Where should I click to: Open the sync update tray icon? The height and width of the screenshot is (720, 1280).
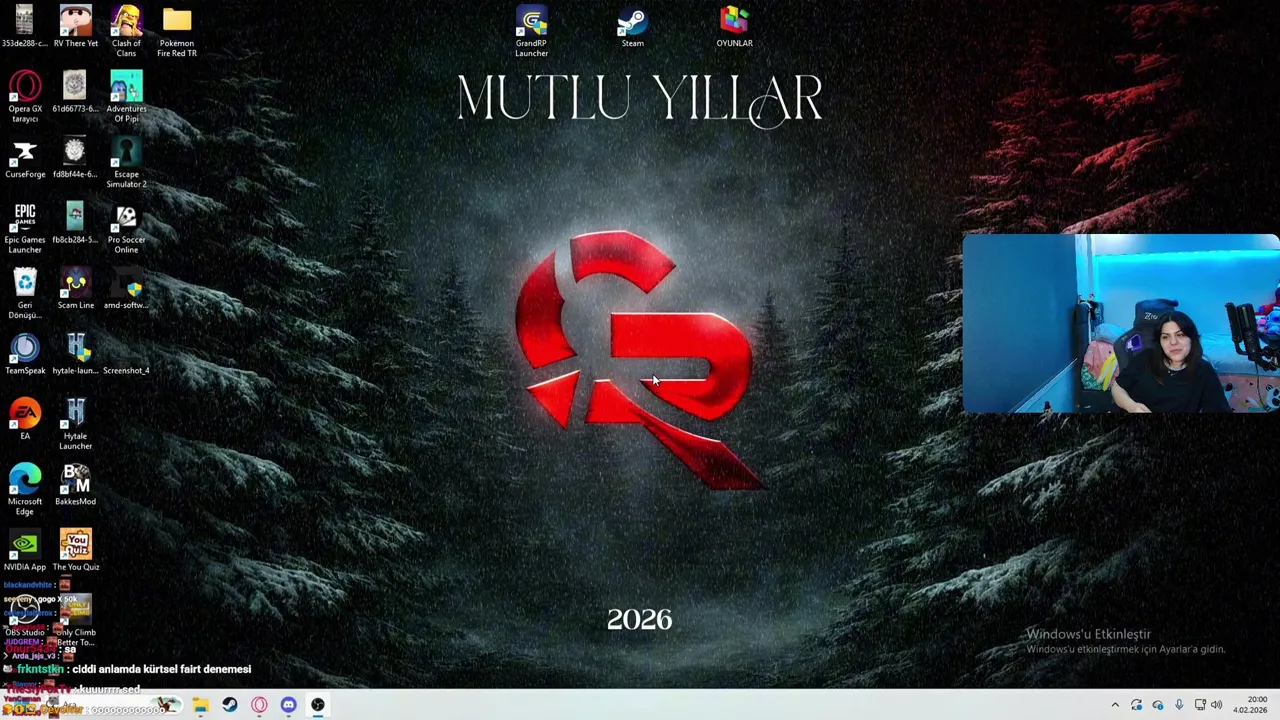coord(1136,705)
